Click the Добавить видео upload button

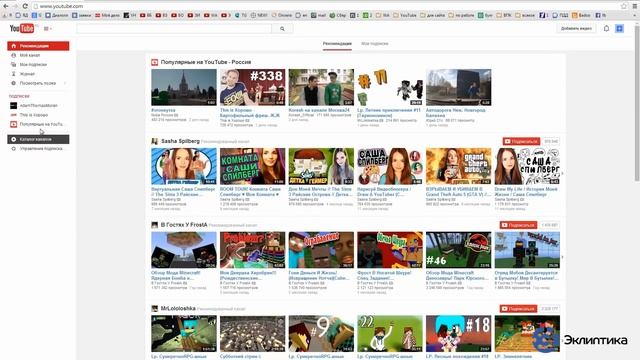pyautogui.click(x=576, y=29)
